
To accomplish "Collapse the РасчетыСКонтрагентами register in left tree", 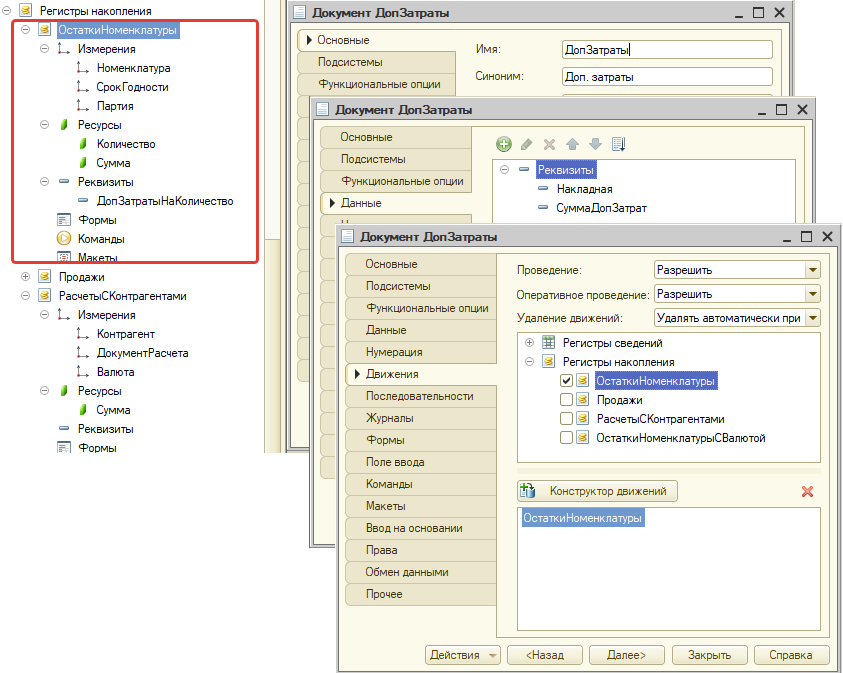I will pos(25,296).
